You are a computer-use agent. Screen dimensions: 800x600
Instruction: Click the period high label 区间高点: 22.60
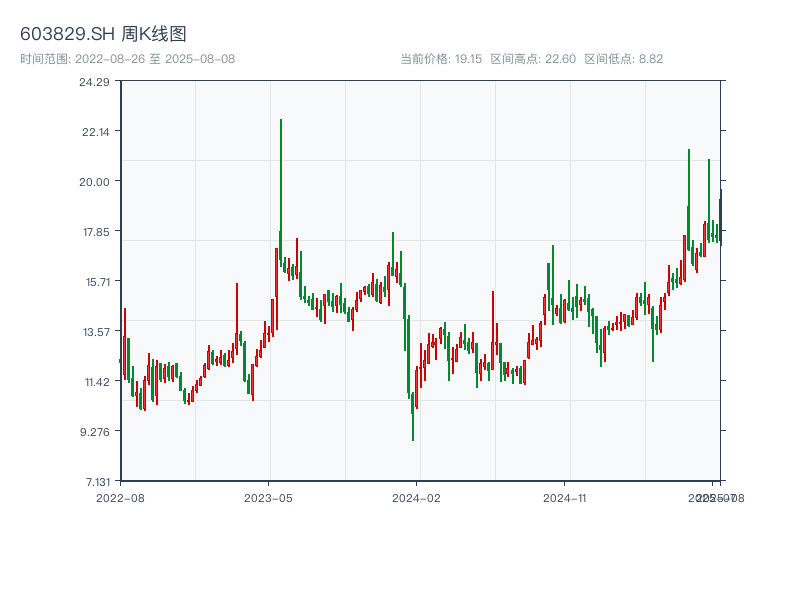[x=533, y=59]
